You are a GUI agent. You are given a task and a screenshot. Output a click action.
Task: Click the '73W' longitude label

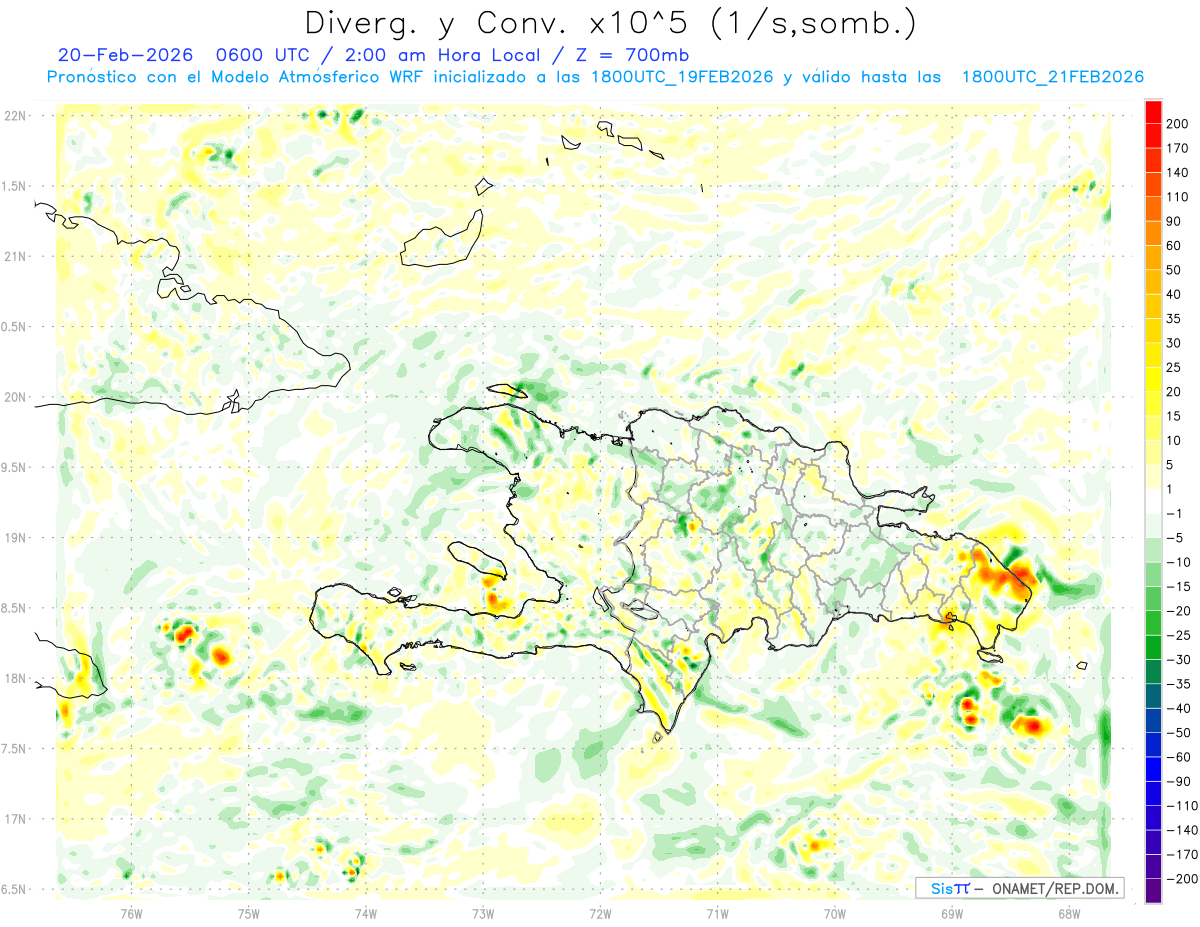(483, 913)
